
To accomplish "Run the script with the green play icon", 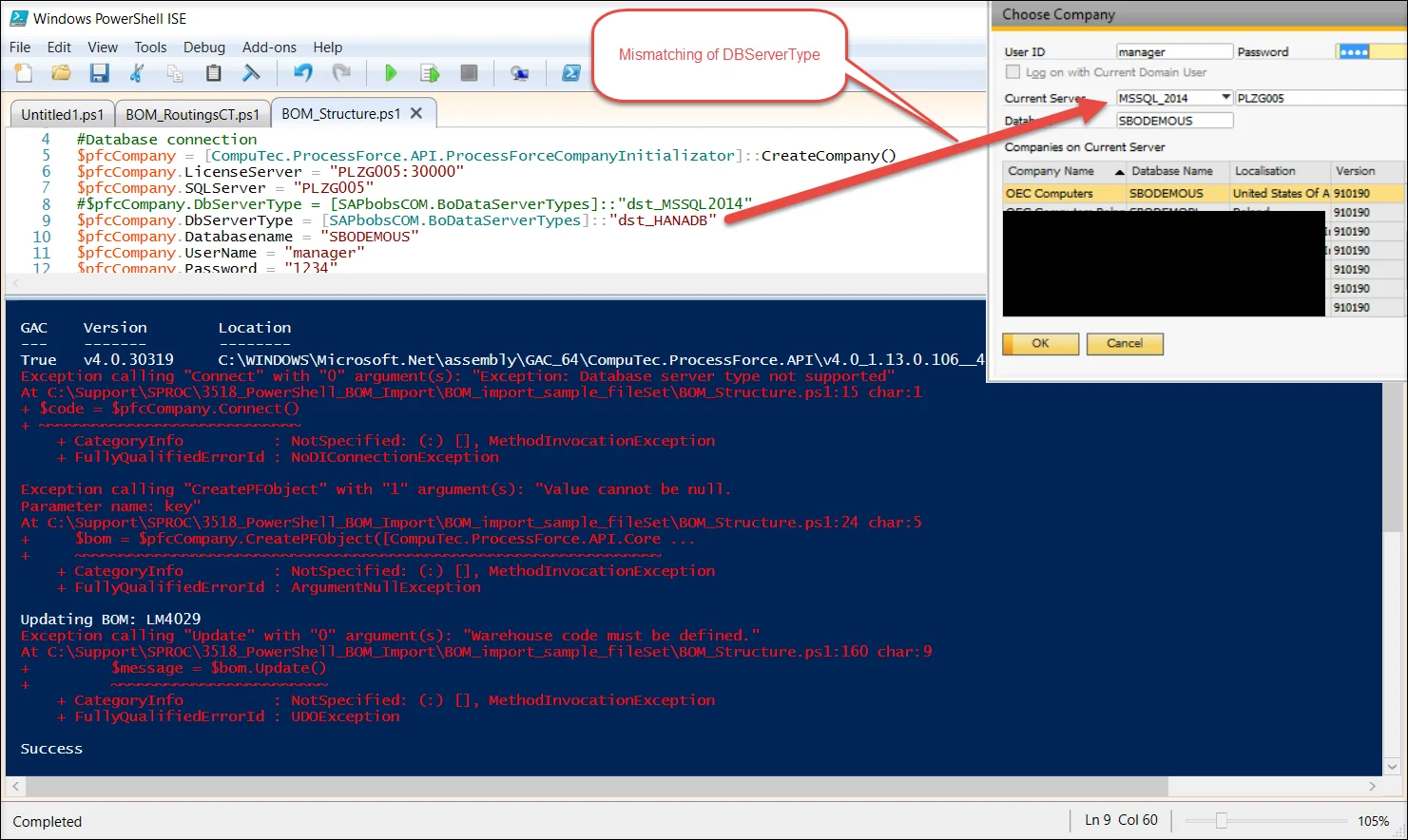I will (390, 73).
